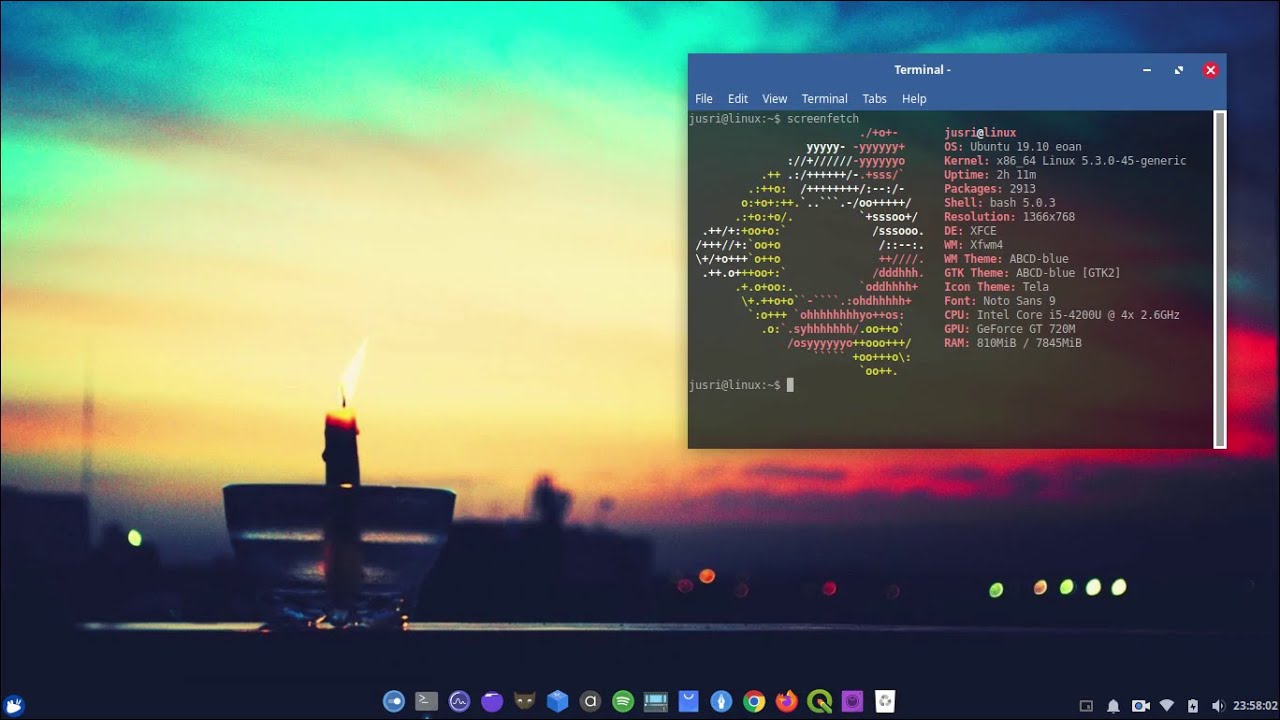Viewport: 1280px width, 720px height.
Task: Click the typed 'screenfetch' command text
Action: click(823, 119)
